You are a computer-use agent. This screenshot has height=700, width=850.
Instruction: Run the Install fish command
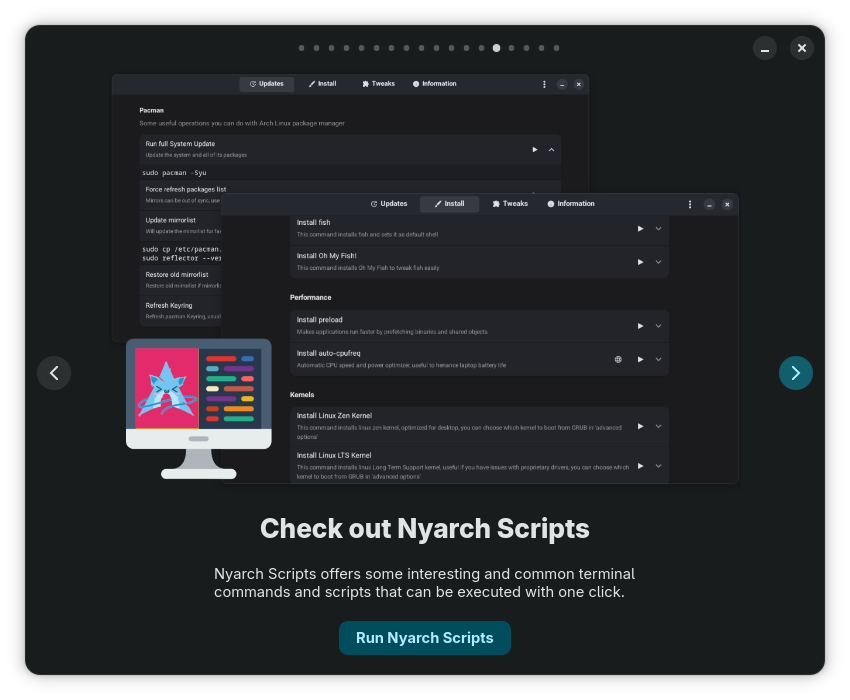pyautogui.click(x=640, y=229)
